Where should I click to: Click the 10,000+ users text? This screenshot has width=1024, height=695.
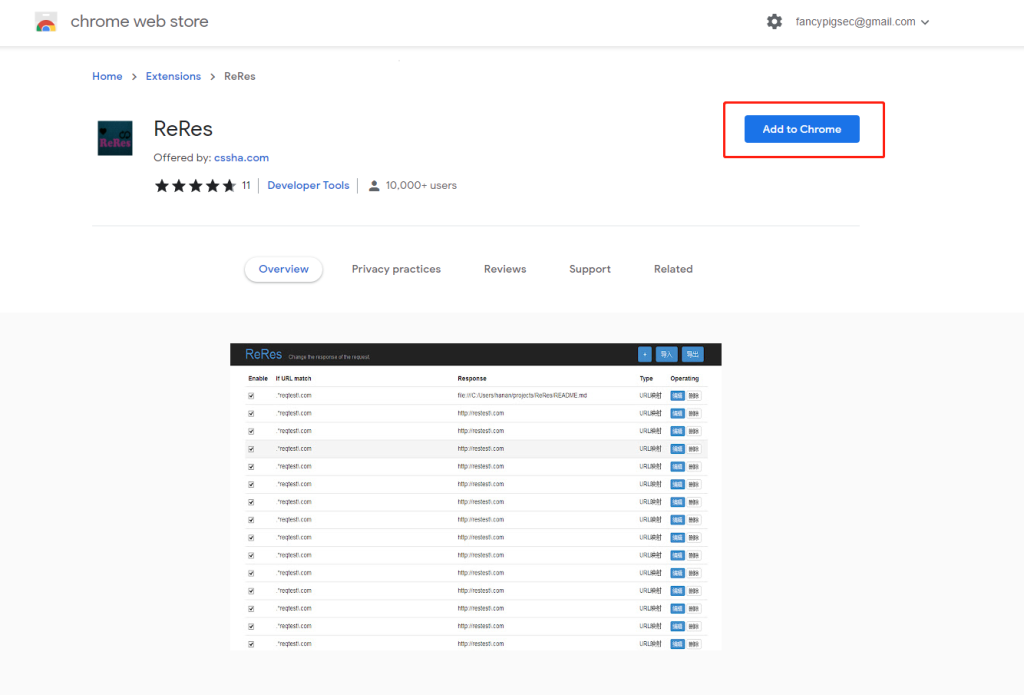coord(421,186)
